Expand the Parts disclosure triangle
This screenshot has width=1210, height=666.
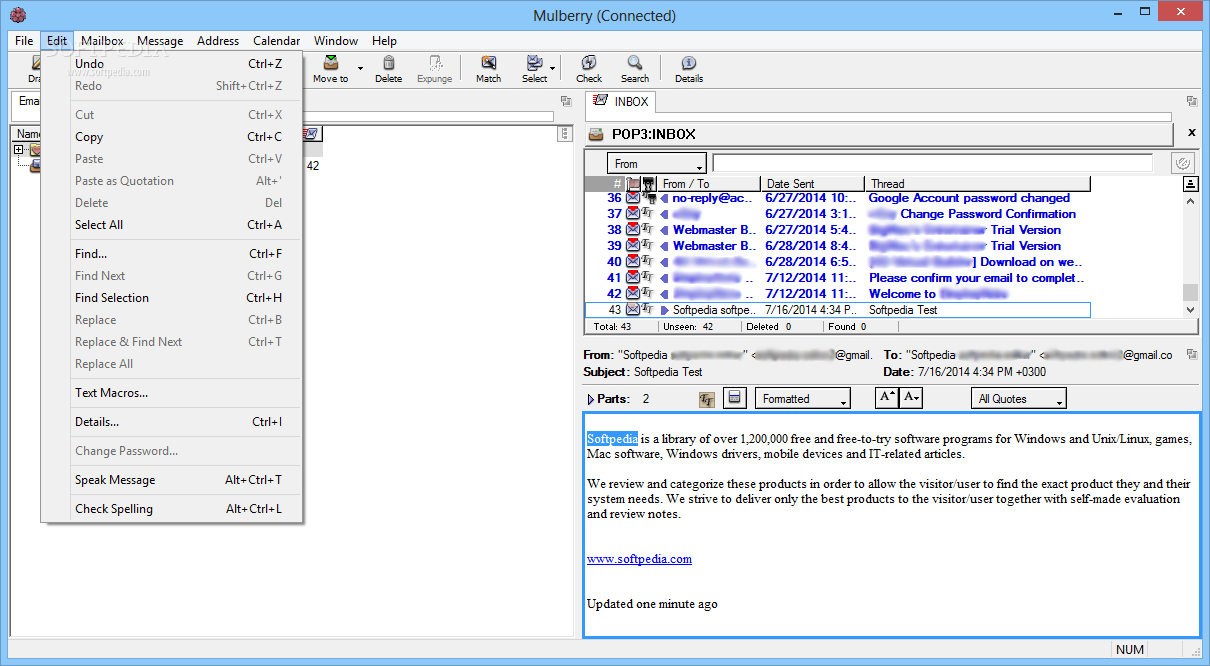pyautogui.click(x=591, y=399)
